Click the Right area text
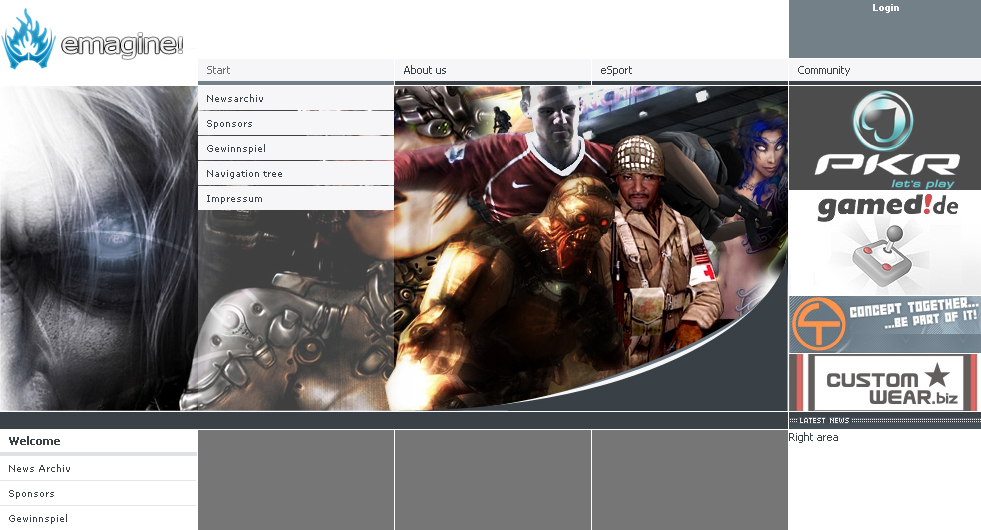Screen dimensions: 981x530 [x=813, y=437]
